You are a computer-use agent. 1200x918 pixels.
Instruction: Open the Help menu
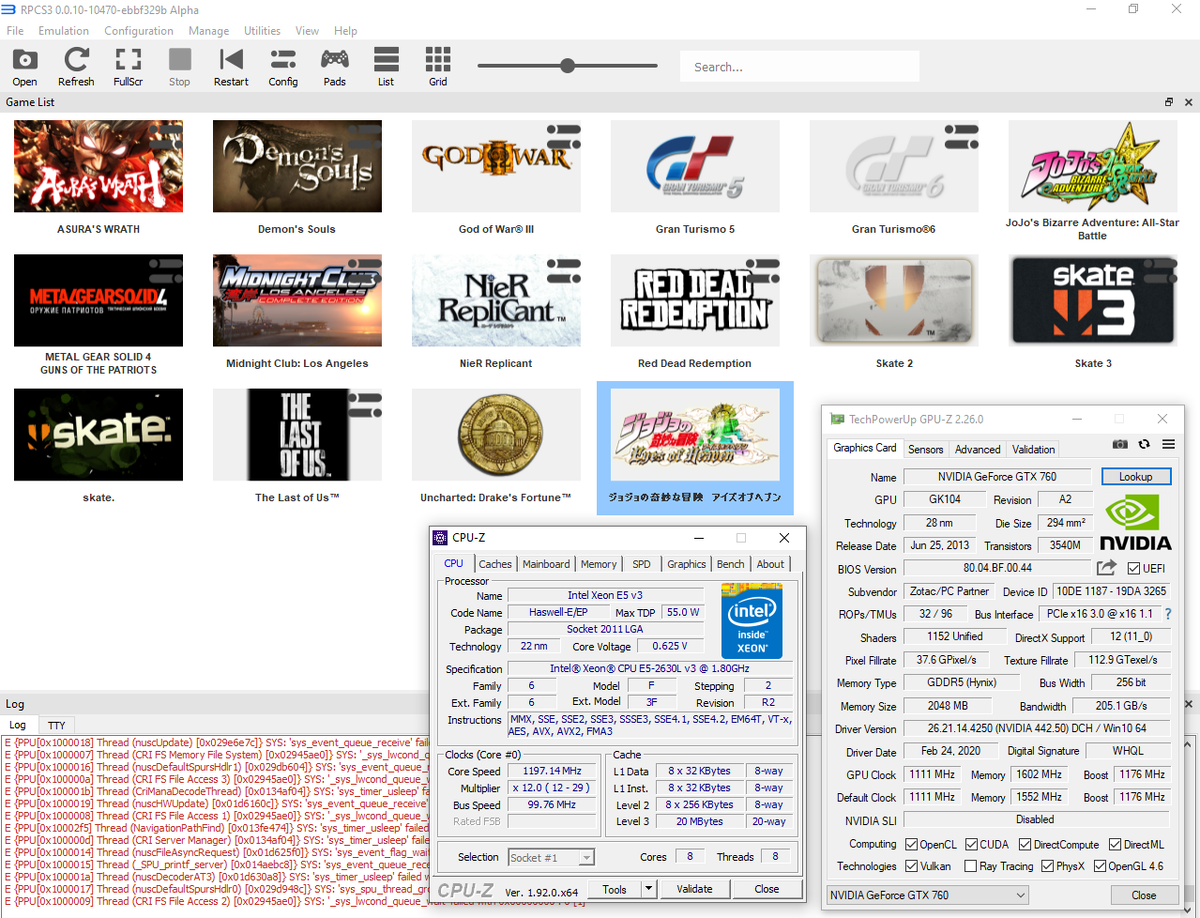[346, 31]
